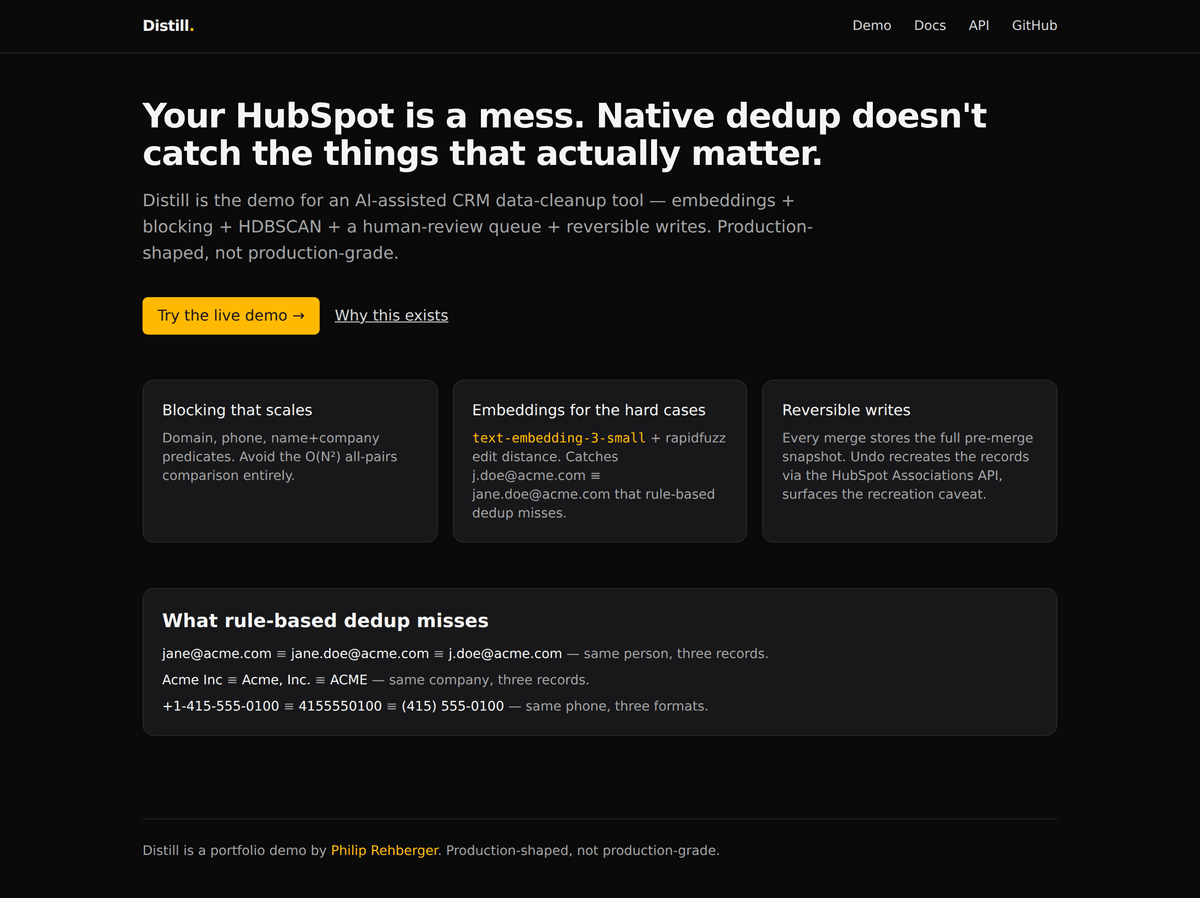This screenshot has height=898, width=1200.
Task: Open the Demo nav link
Action: pyautogui.click(x=871, y=25)
